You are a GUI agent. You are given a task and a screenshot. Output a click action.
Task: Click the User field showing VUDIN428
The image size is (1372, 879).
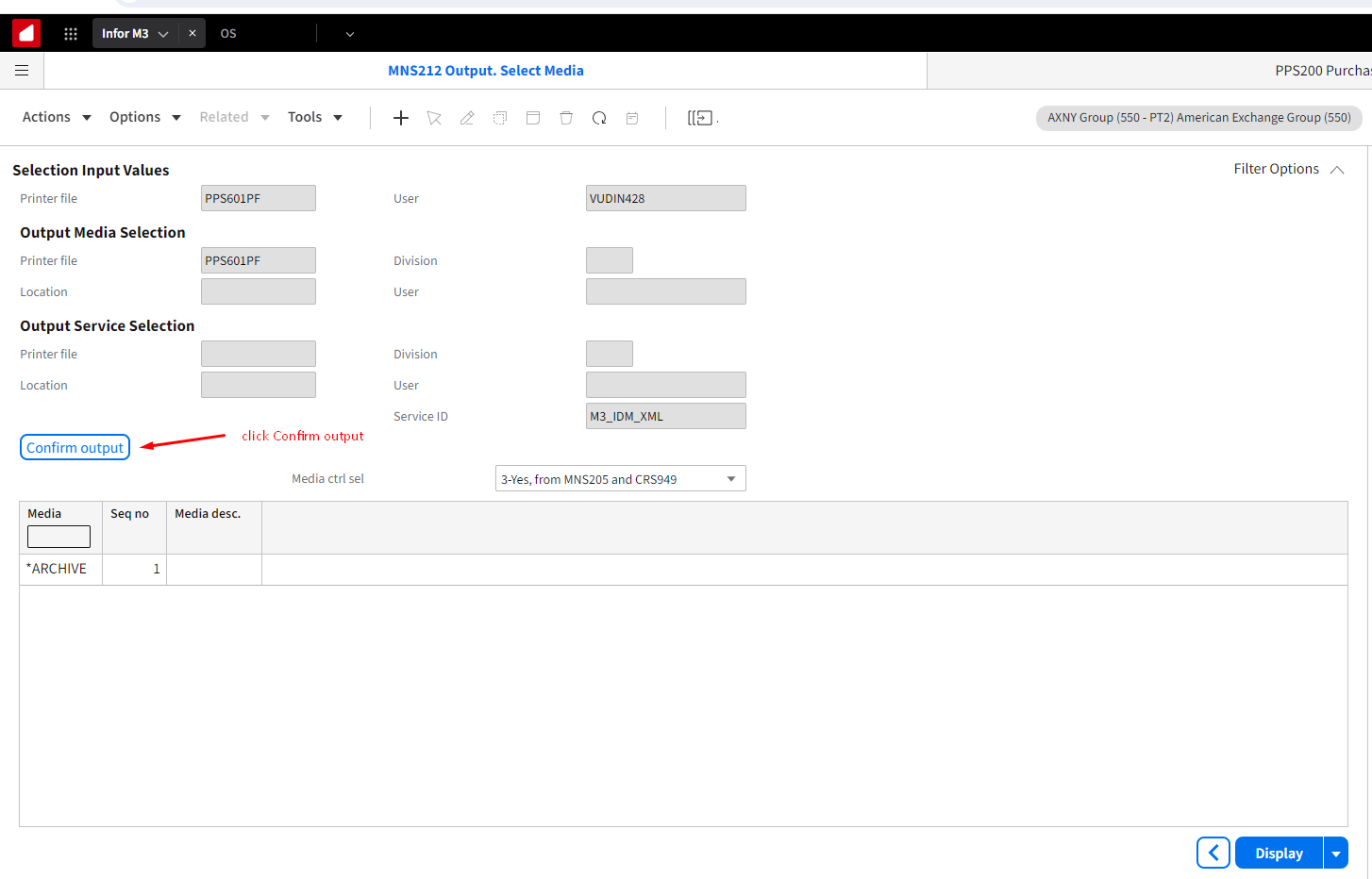point(666,198)
